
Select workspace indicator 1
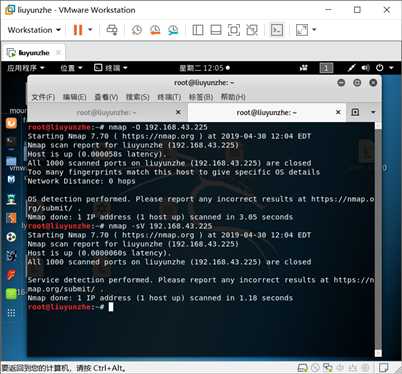pyautogui.click(x=326, y=68)
